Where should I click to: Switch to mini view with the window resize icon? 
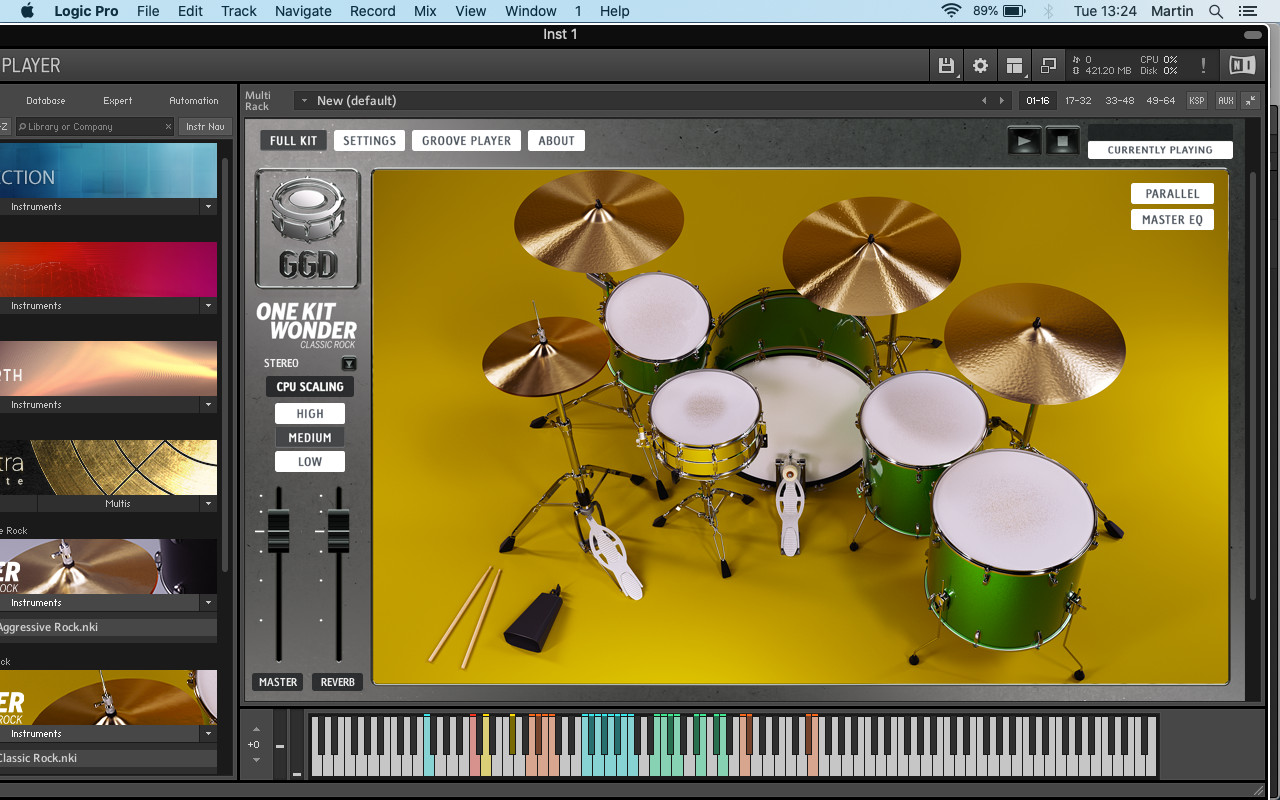coord(1048,64)
